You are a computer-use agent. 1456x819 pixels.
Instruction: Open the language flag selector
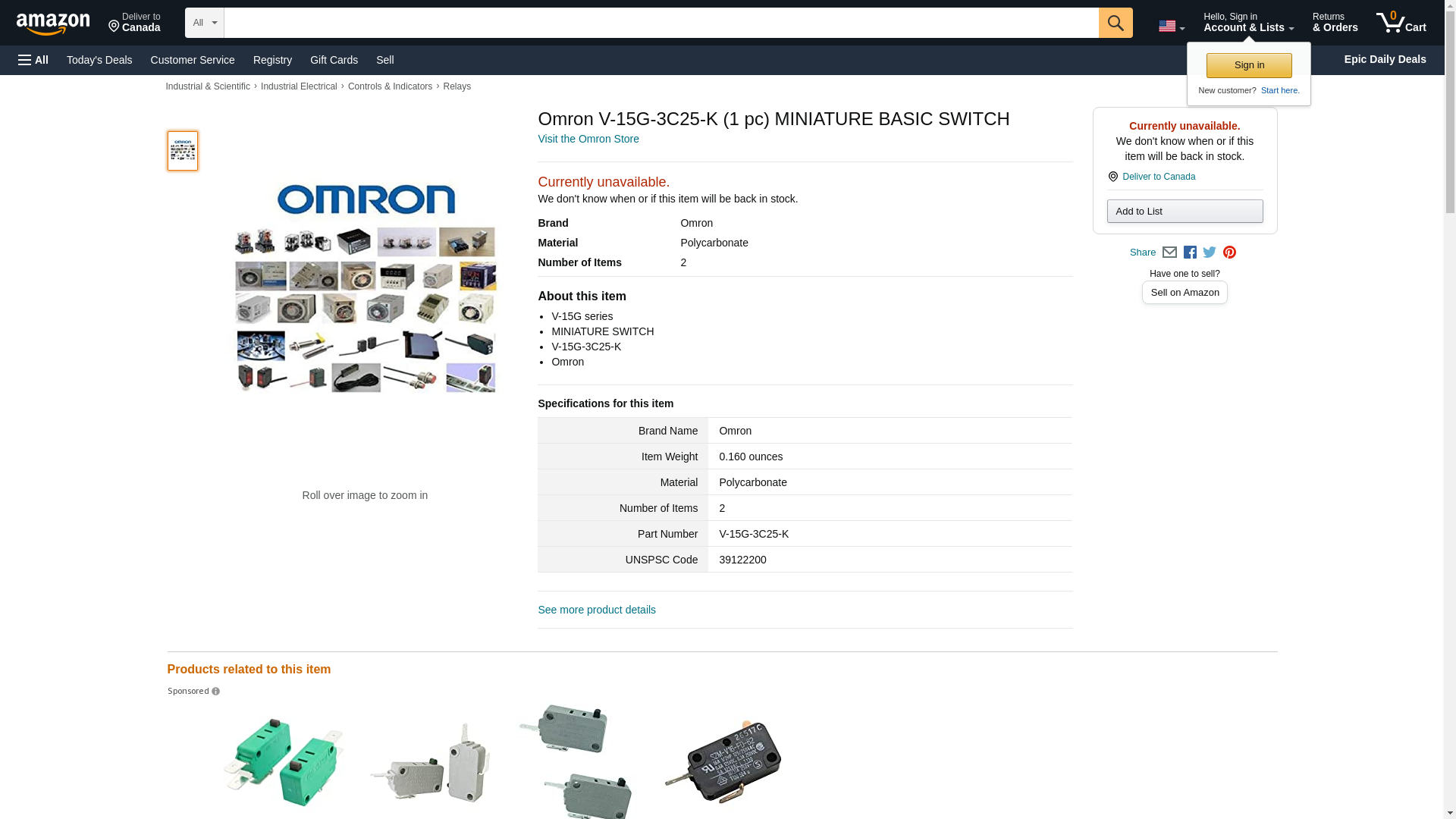click(x=1171, y=27)
